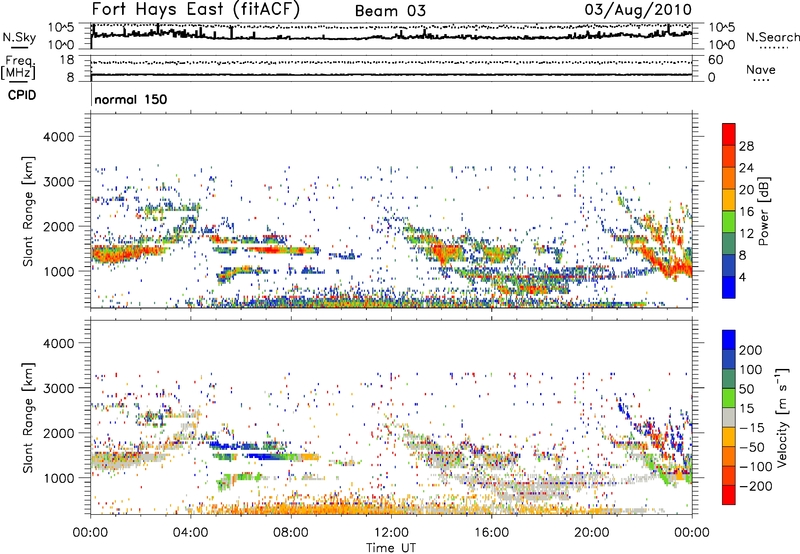Click the 'Freq. [MHz]' label
The height and width of the screenshot is (554, 800).
[18, 67]
